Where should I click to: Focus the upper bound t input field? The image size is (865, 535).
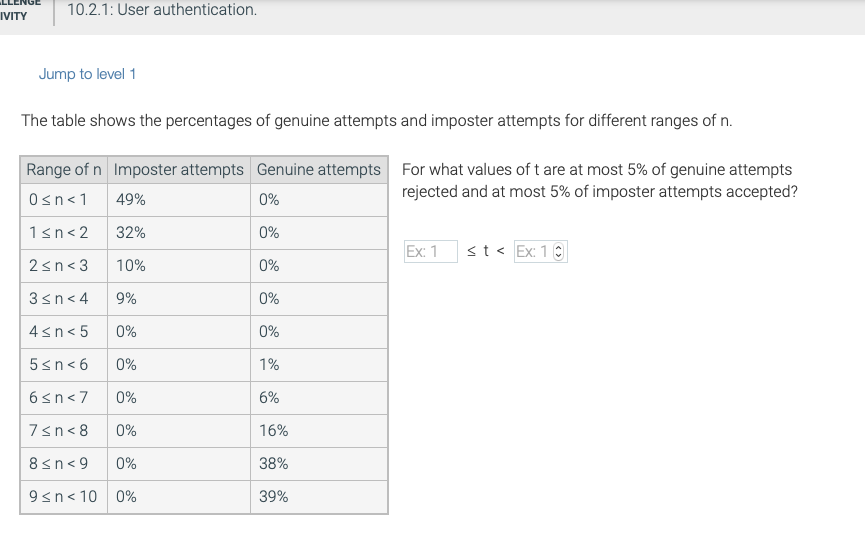pos(541,252)
